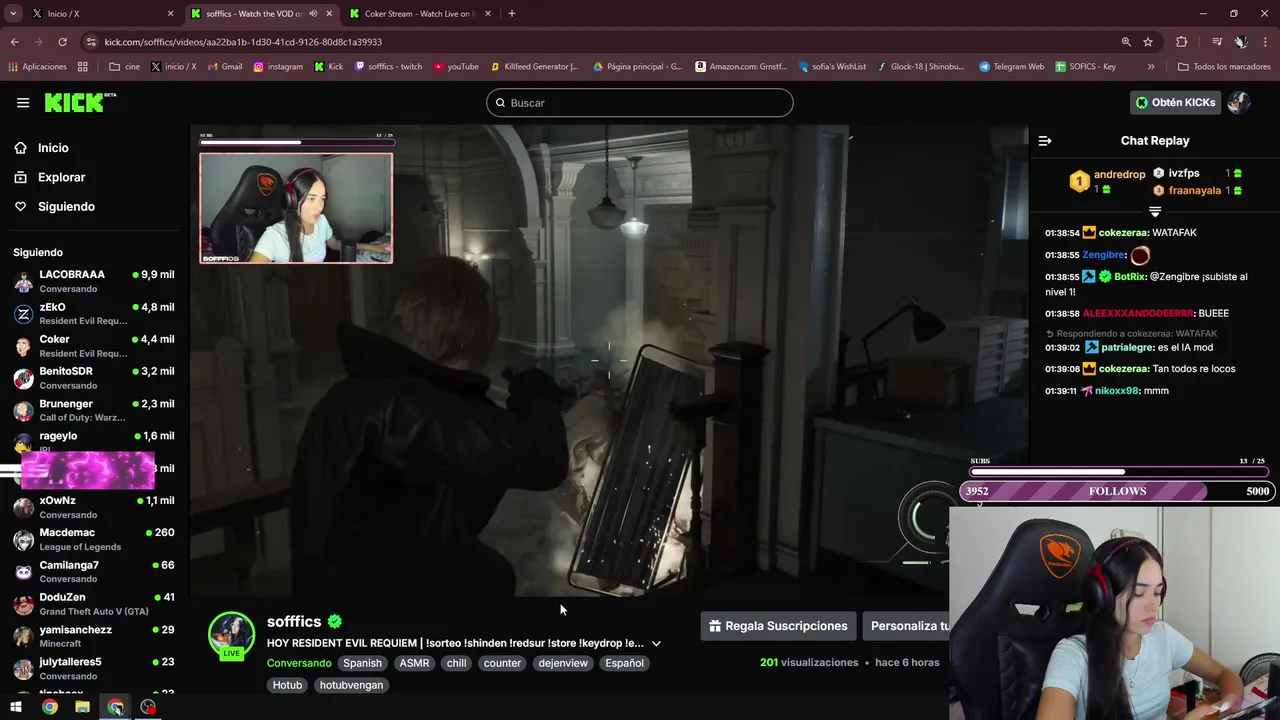Open the Windows Start menu
The image size is (1280, 720).
click(x=16, y=707)
